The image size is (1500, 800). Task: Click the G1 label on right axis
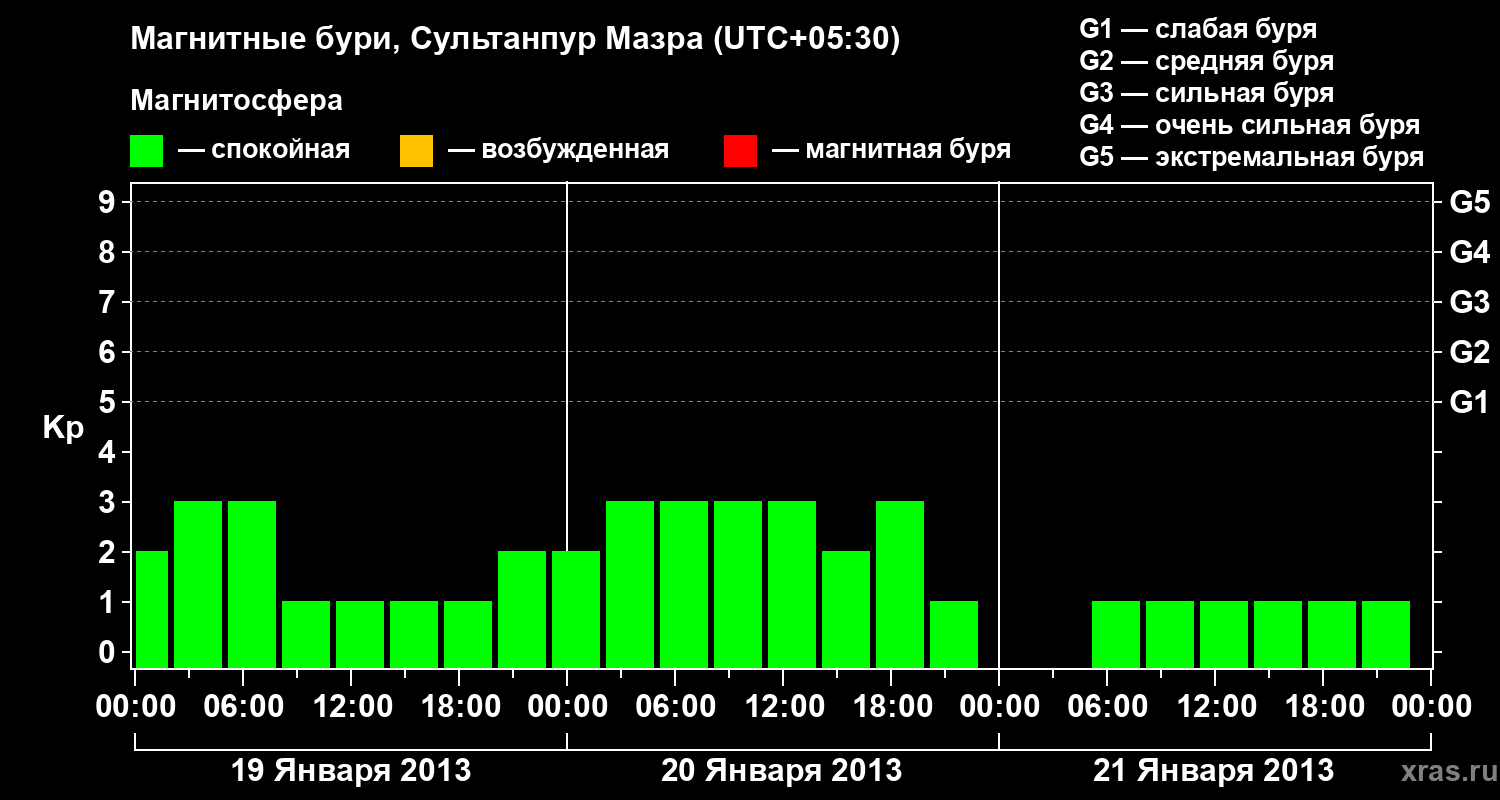click(x=1470, y=402)
